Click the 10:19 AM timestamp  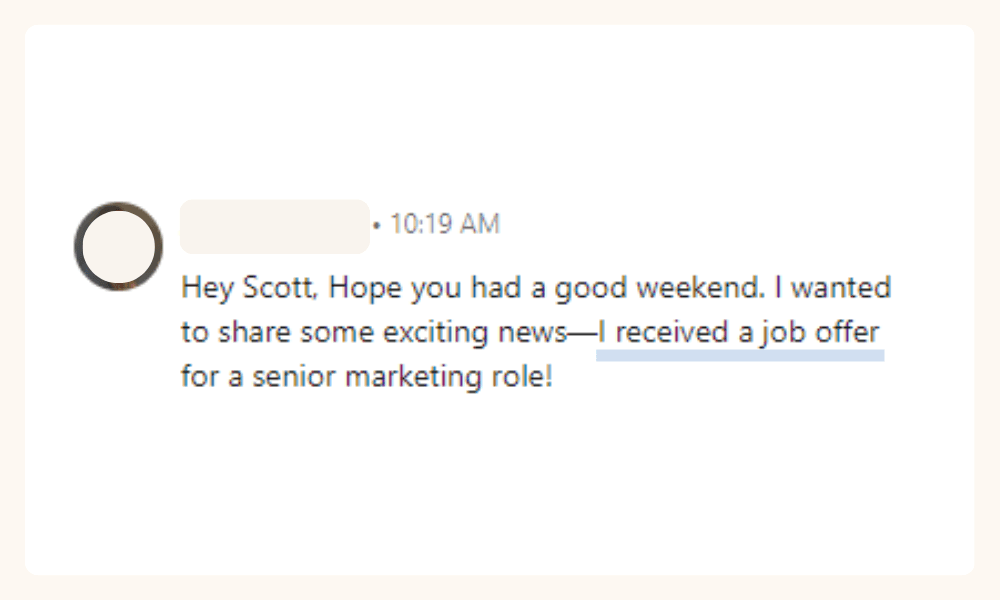coord(444,225)
